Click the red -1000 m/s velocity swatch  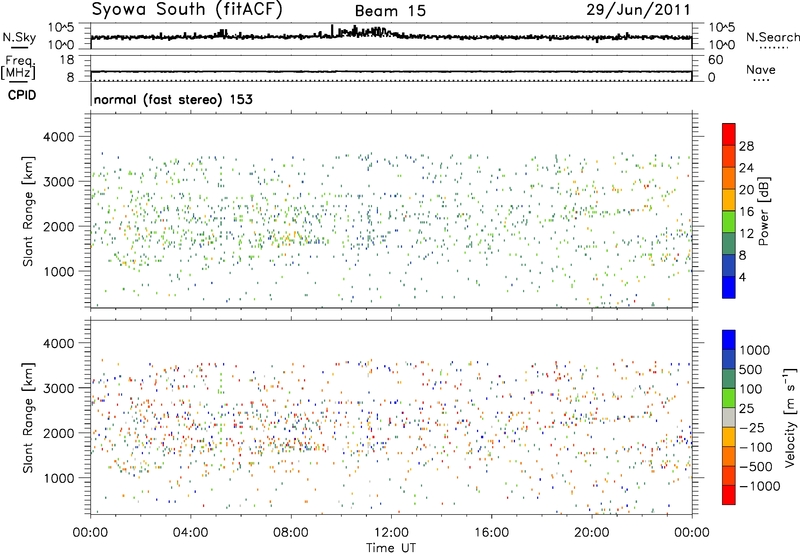[729, 495]
